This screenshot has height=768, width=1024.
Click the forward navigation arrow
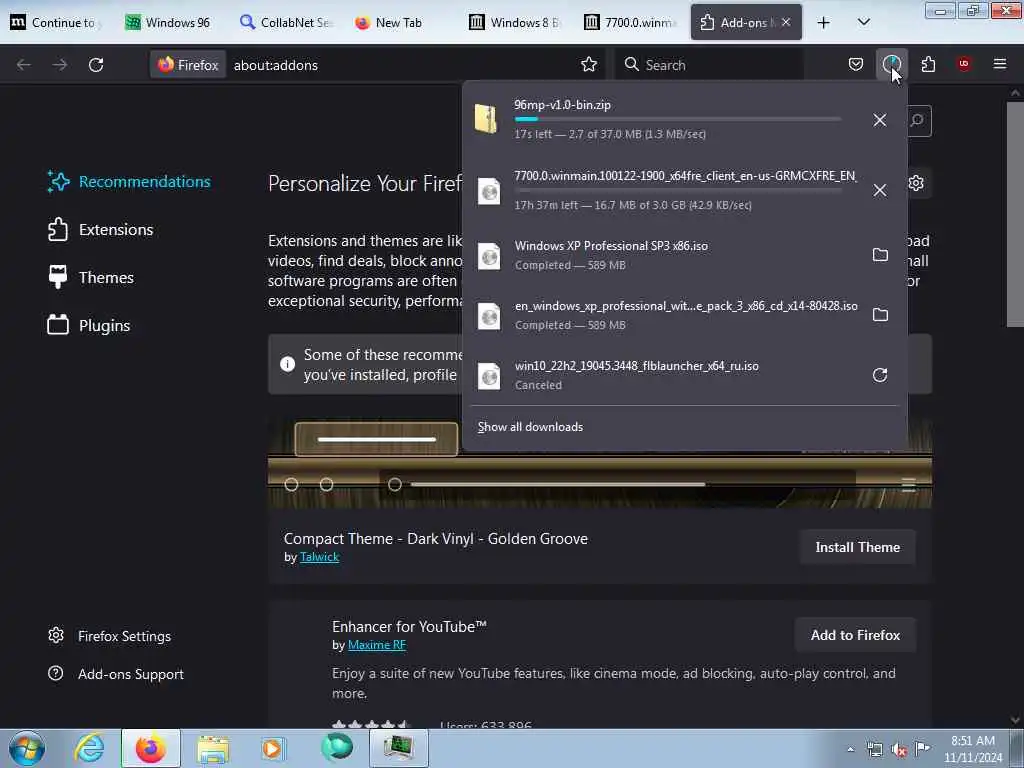(59, 65)
